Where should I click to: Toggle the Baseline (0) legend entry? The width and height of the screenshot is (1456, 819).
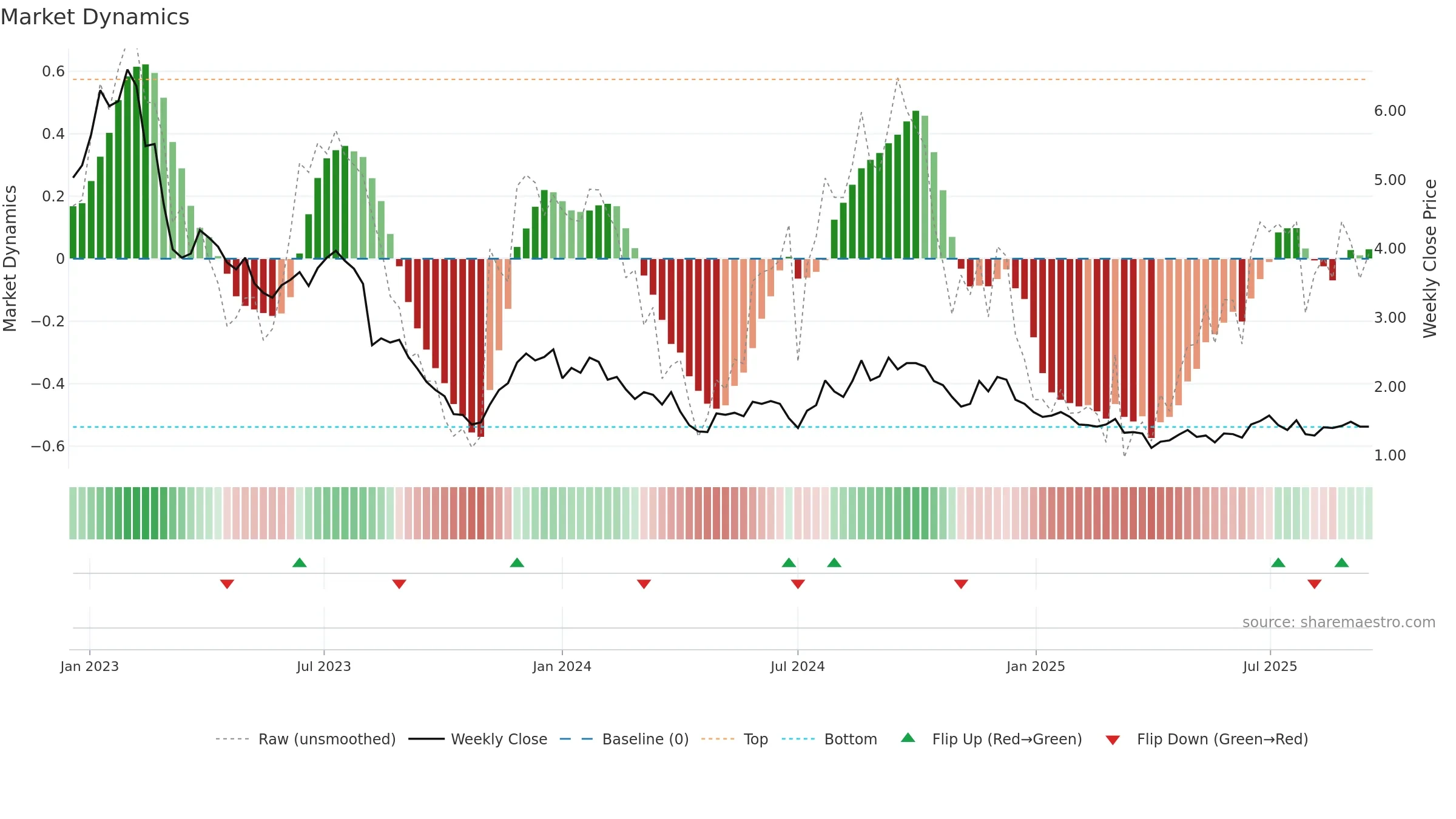click(x=624, y=739)
